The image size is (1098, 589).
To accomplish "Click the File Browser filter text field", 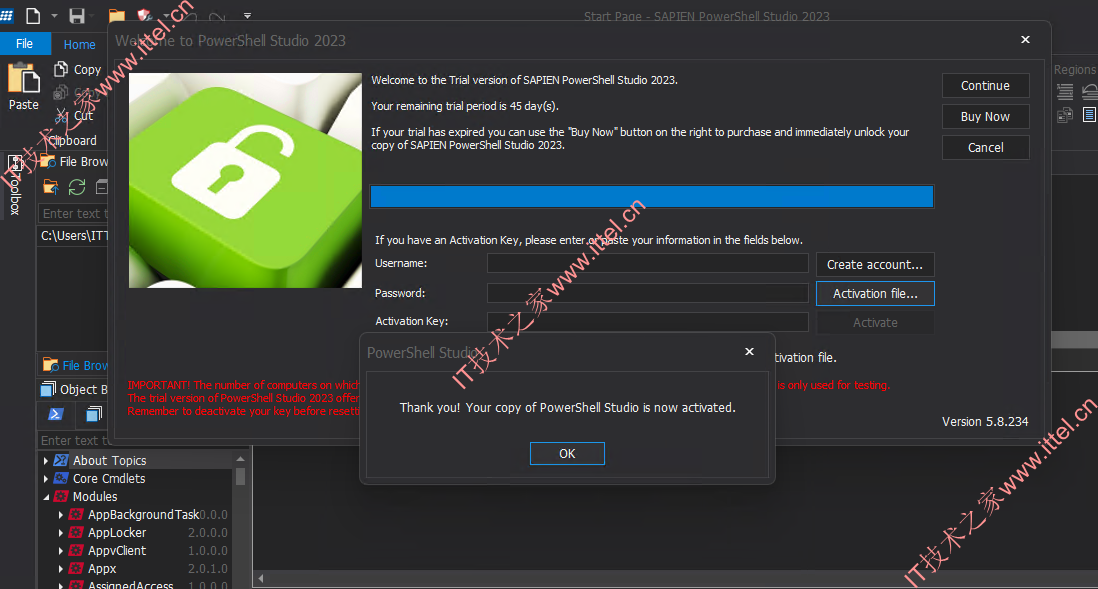I will click(x=74, y=213).
